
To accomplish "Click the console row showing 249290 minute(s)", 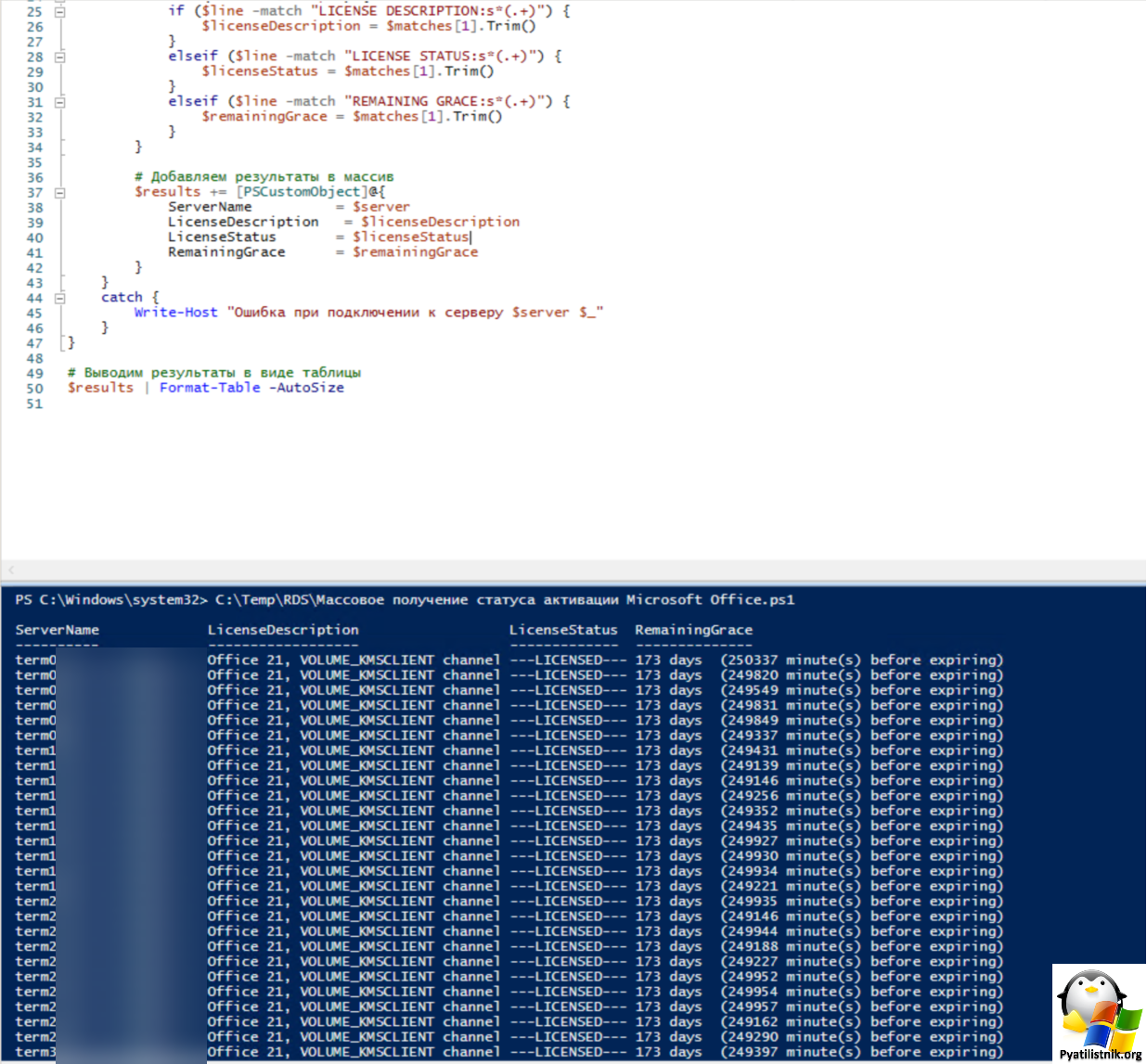I will 509,1037.
